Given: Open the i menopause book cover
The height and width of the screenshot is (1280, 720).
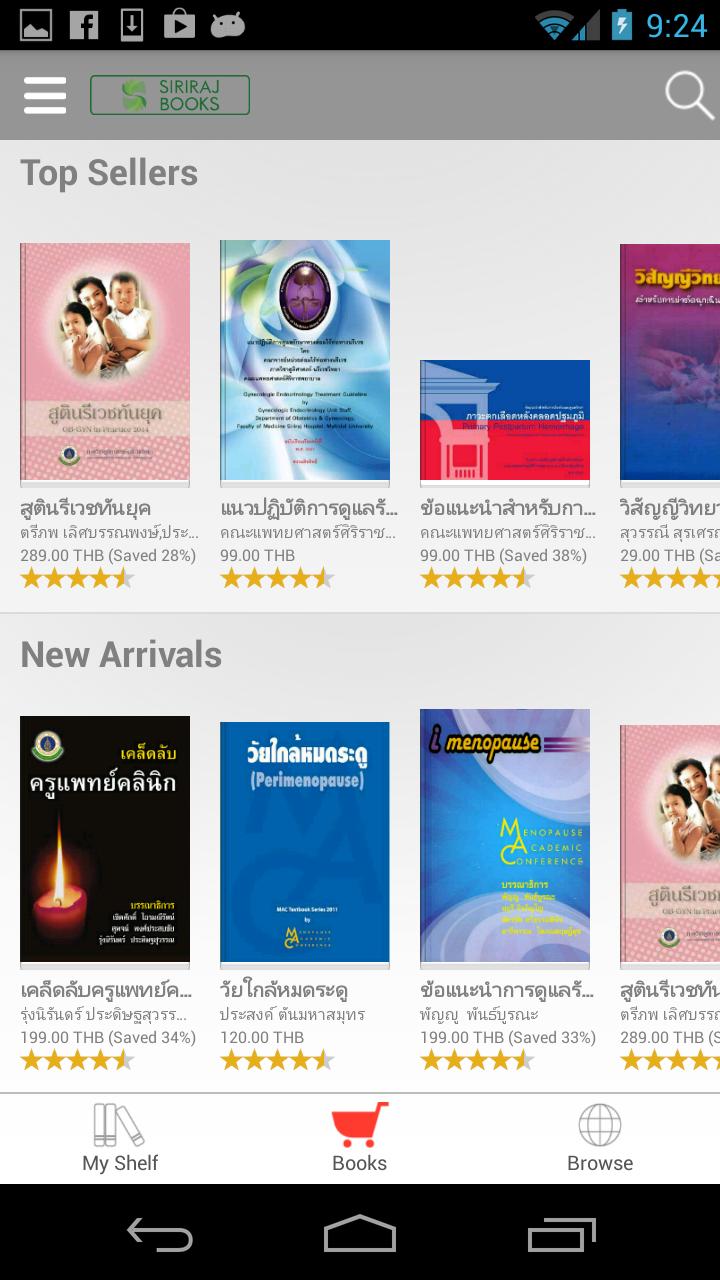Looking at the screenshot, I should coord(505,837).
